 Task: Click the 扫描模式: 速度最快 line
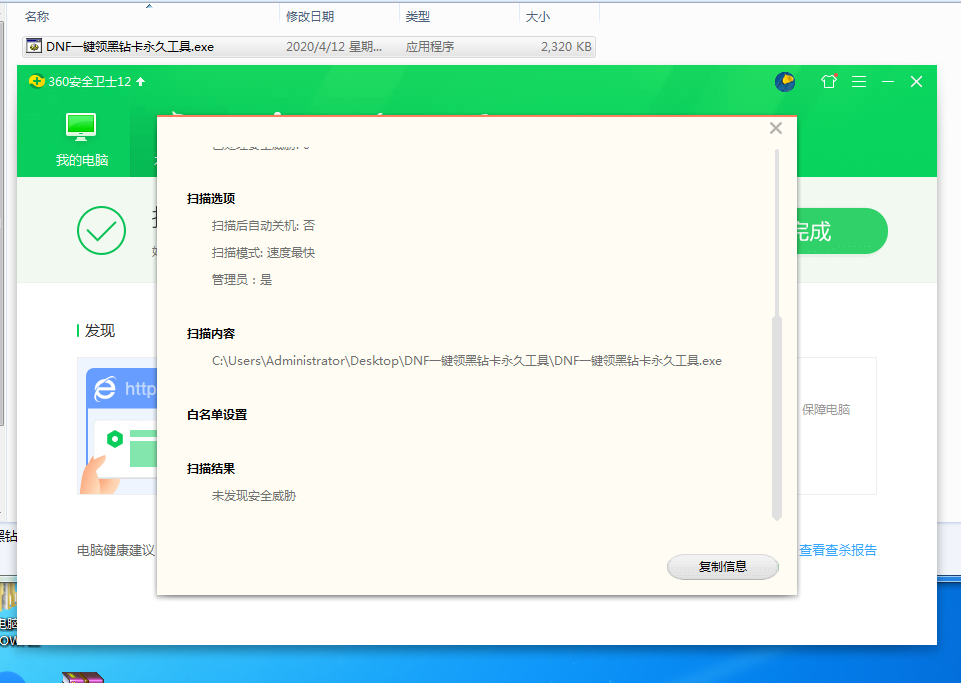(x=264, y=253)
